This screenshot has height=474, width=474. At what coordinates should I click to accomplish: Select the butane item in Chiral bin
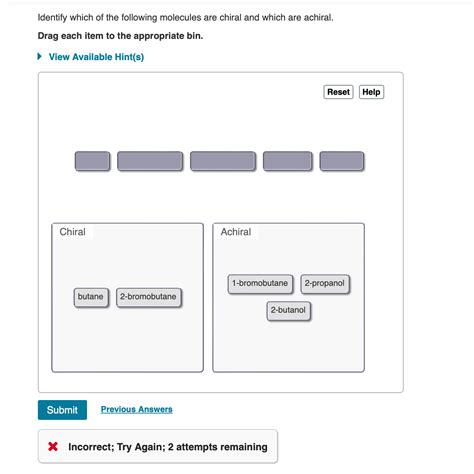point(91,297)
